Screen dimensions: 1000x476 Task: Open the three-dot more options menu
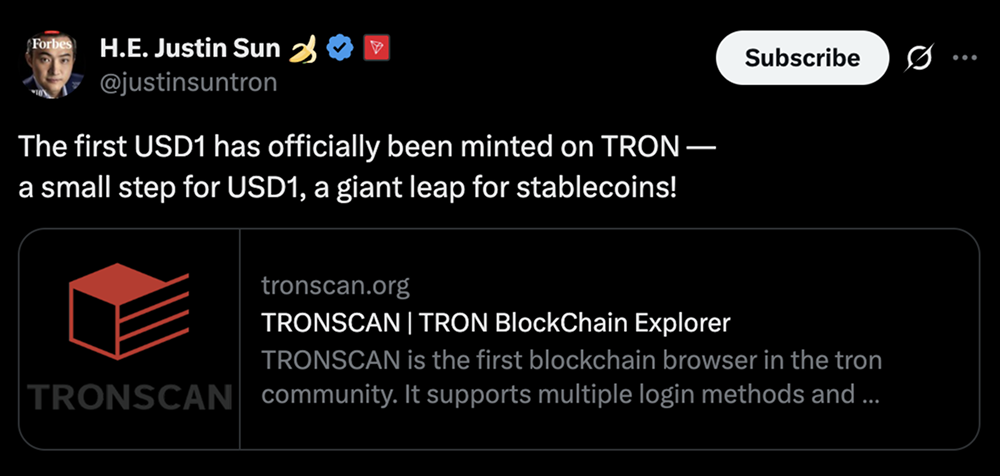(964, 58)
